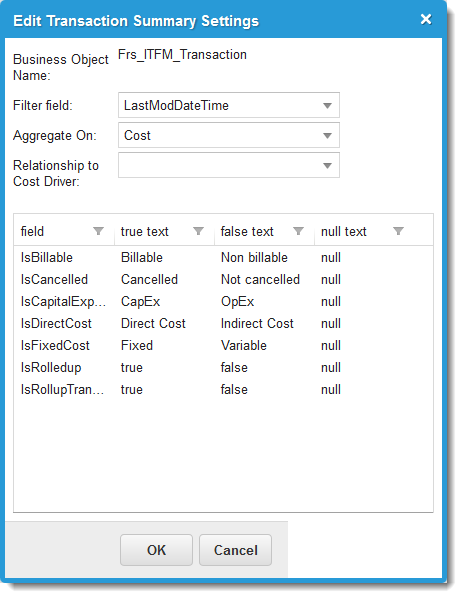Close the Edit Transaction Summary Settings dialog

coord(426,19)
